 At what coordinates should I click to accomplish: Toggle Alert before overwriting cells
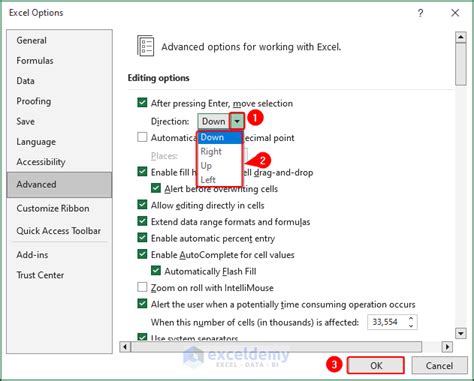pos(156,188)
